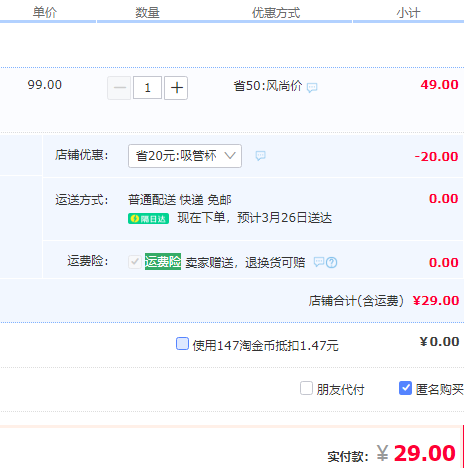Viewport: 469px width, 468px height.
Task: Open the question mark help icon for 运费险
Action: 332,263
